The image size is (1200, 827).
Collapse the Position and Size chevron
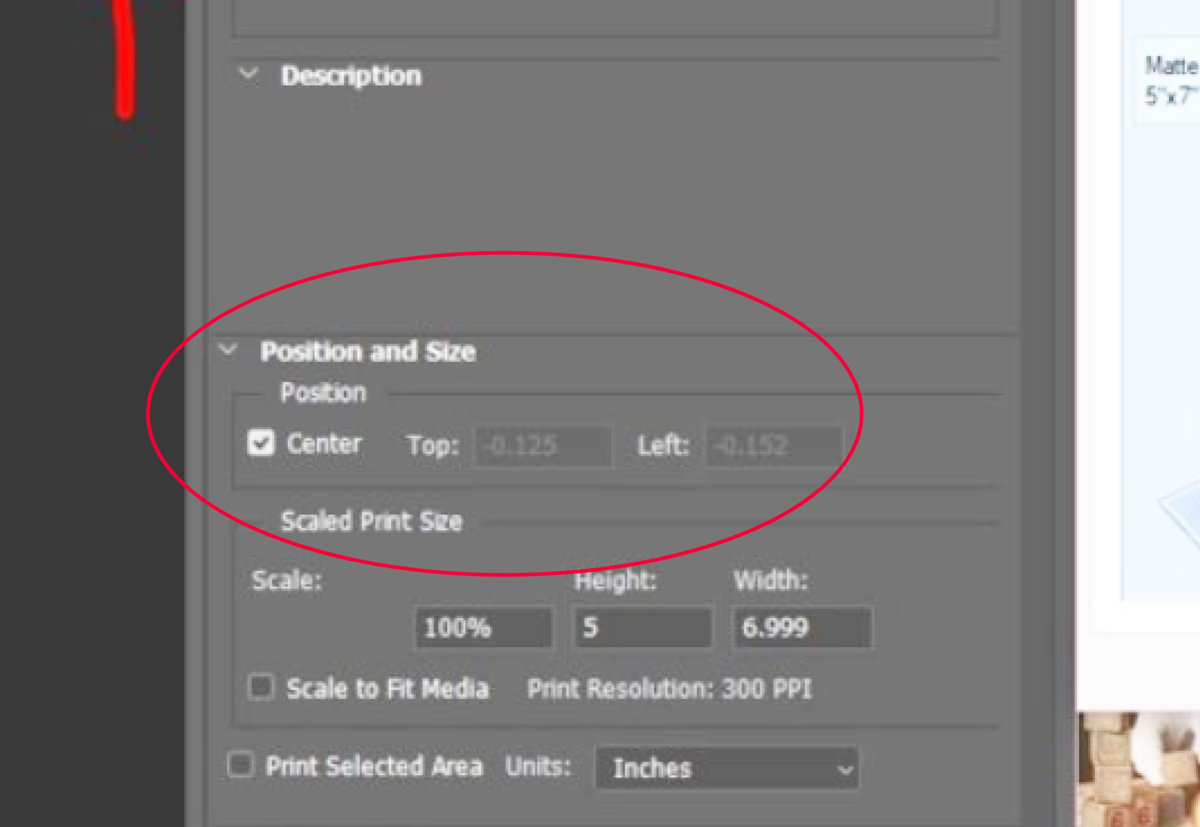[229, 351]
